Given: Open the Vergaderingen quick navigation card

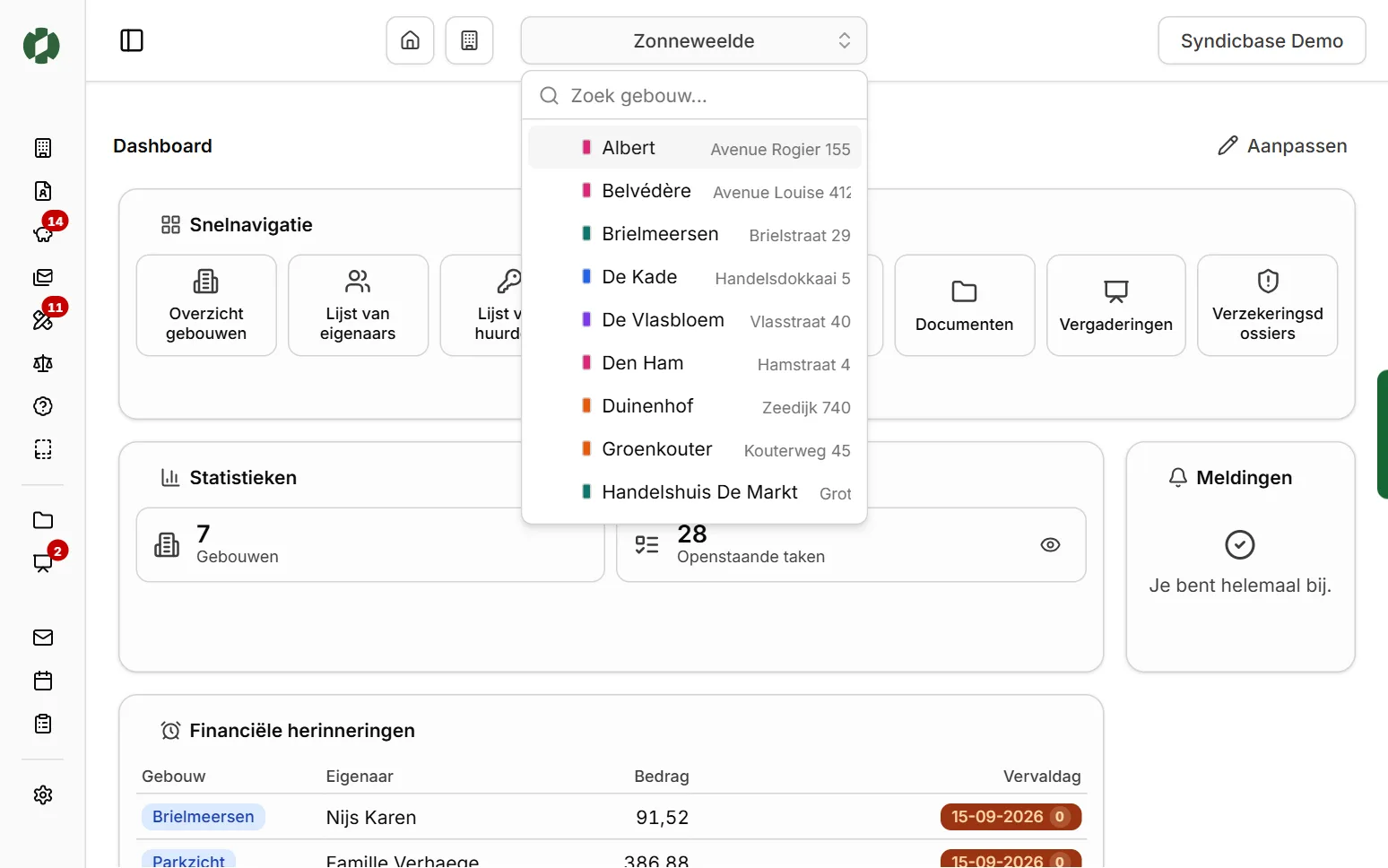Looking at the screenshot, I should 1116,306.
